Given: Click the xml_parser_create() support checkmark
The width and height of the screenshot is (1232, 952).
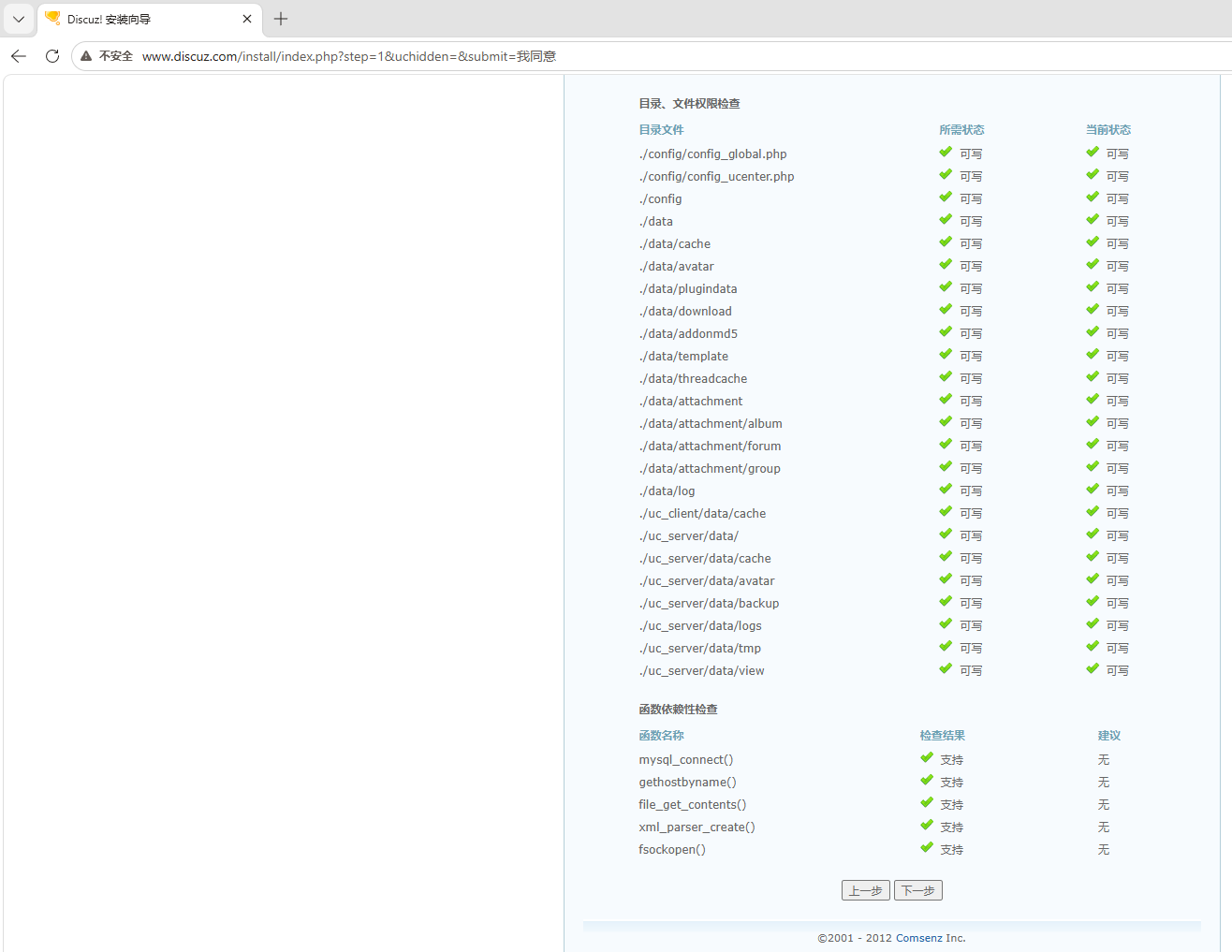Looking at the screenshot, I should pyautogui.click(x=927, y=826).
